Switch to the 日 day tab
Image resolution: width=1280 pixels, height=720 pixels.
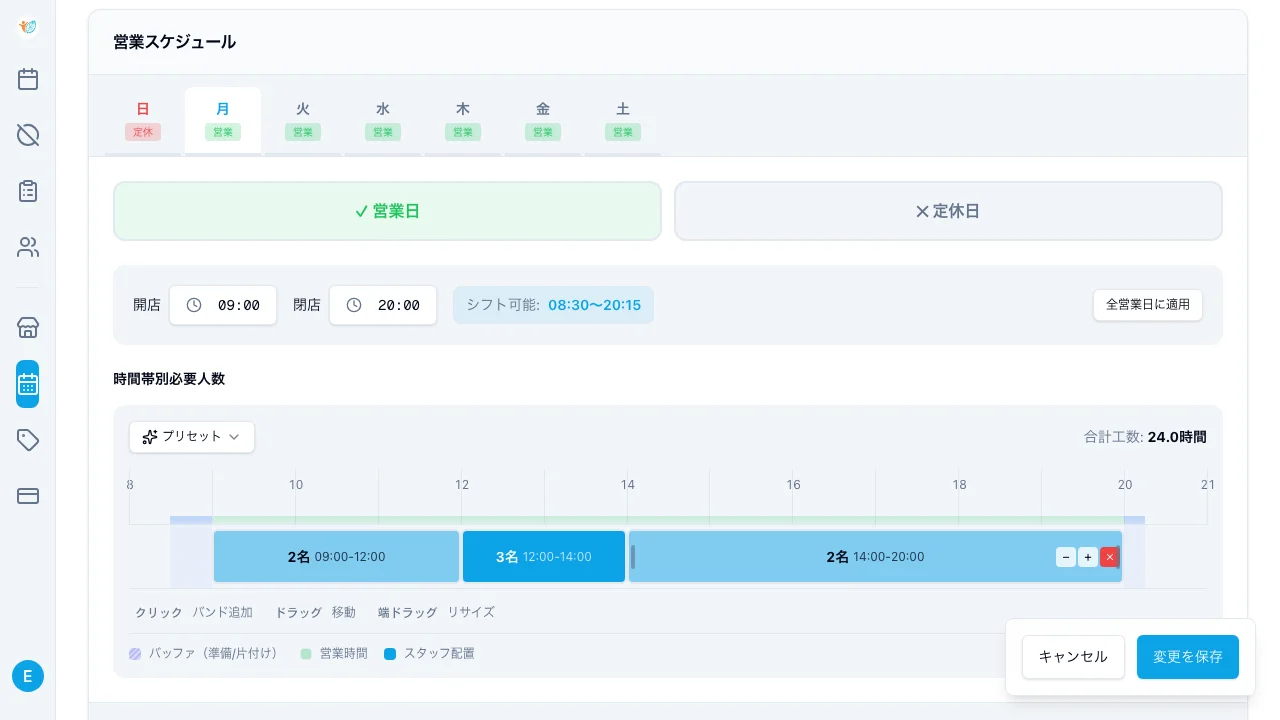pyautogui.click(x=143, y=119)
